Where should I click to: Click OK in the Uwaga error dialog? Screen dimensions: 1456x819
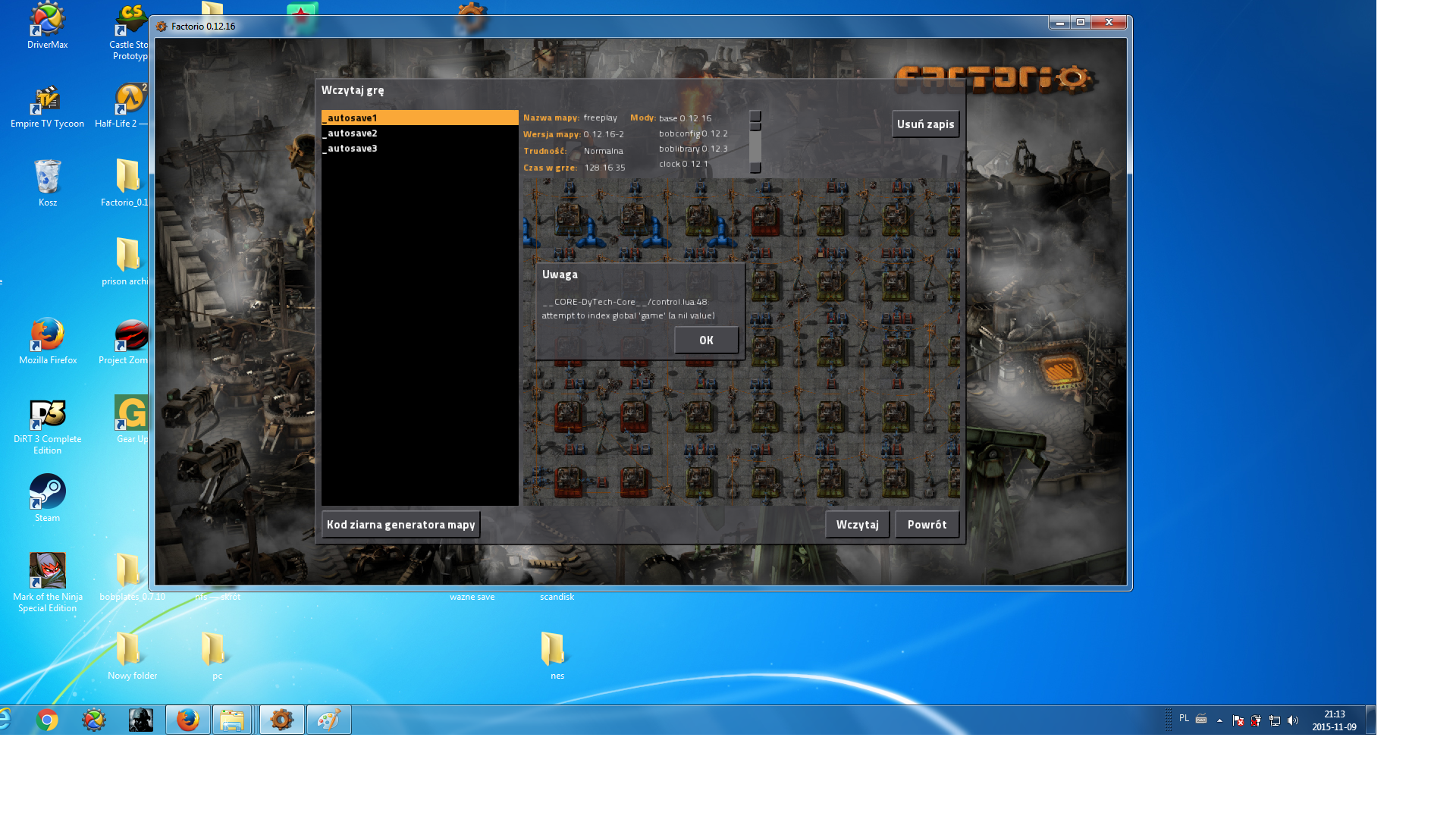point(706,340)
